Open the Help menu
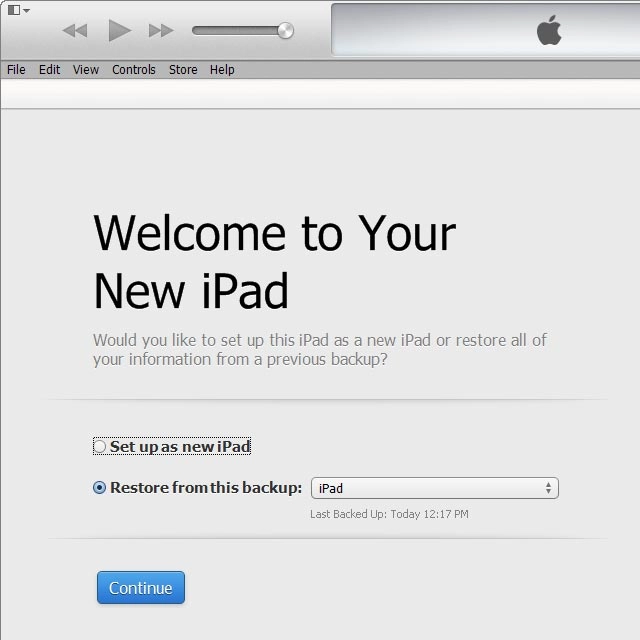The image size is (640, 640). (x=222, y=70)
